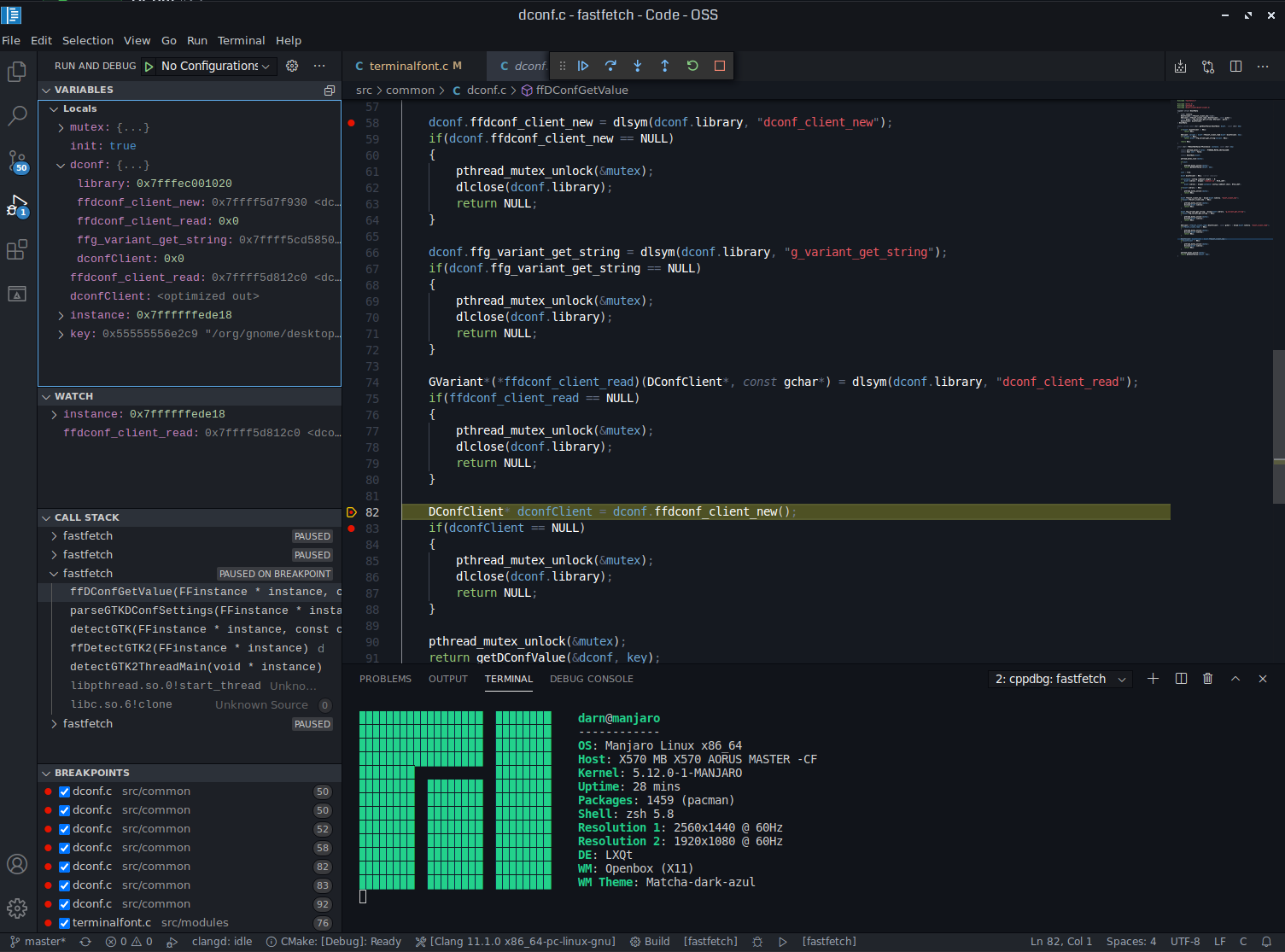Screen dimensions: 1285x952
Task: Click the Restart debug icon
Action: (x=692, y=66)
